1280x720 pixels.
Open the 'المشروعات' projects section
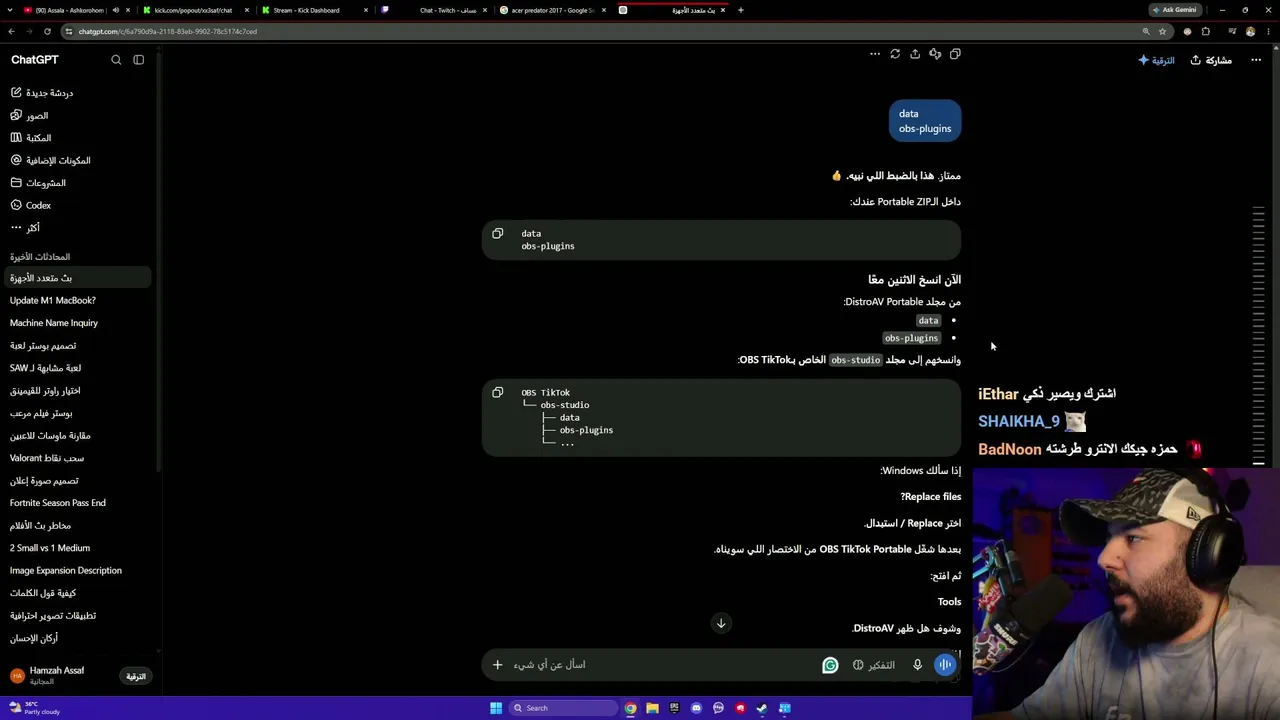[78, 183]
